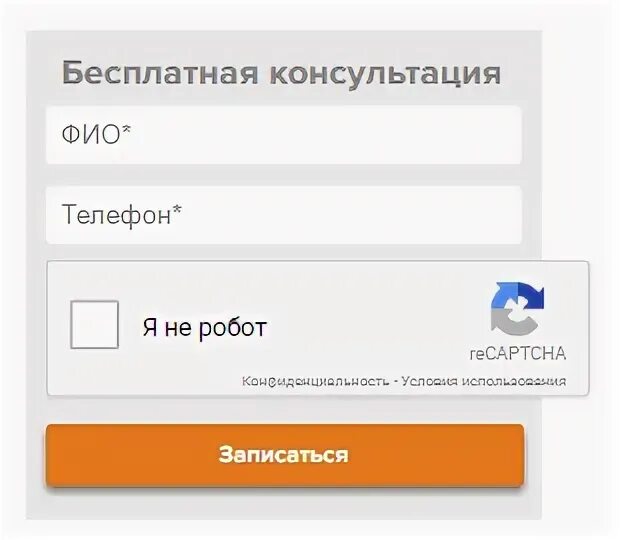Submit the form with Записаться button
This screenshot has height=540, width=622.
[285, 455]
